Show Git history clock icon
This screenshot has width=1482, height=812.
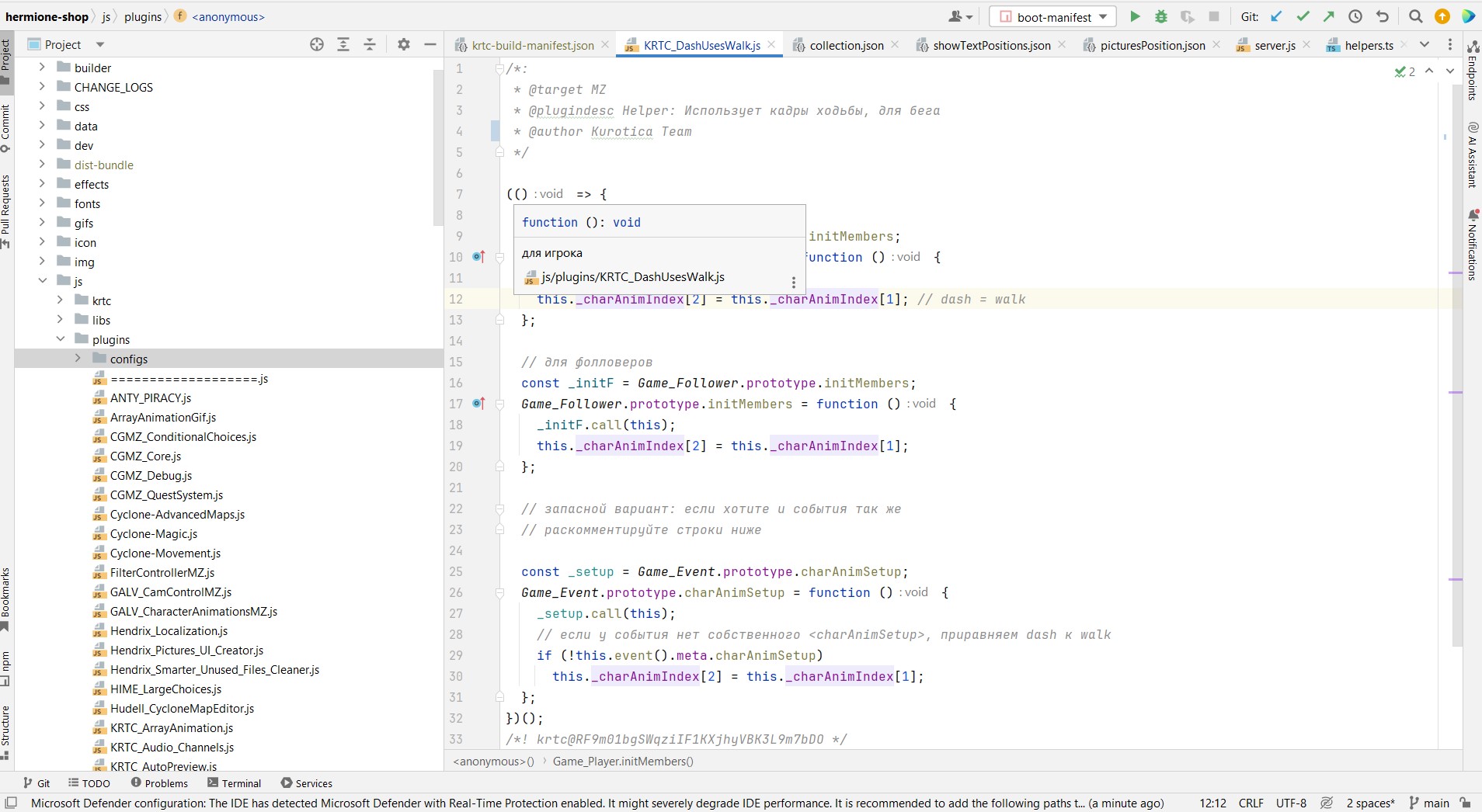(1355, 16)
